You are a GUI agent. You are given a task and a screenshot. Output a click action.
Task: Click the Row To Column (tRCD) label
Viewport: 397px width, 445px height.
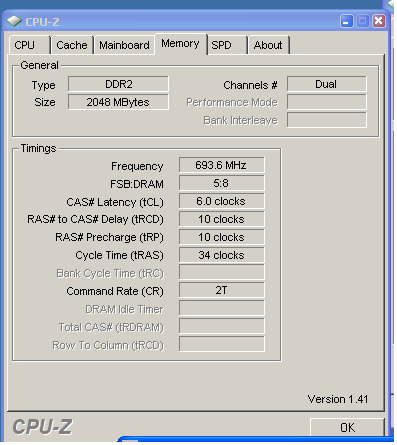108,345
